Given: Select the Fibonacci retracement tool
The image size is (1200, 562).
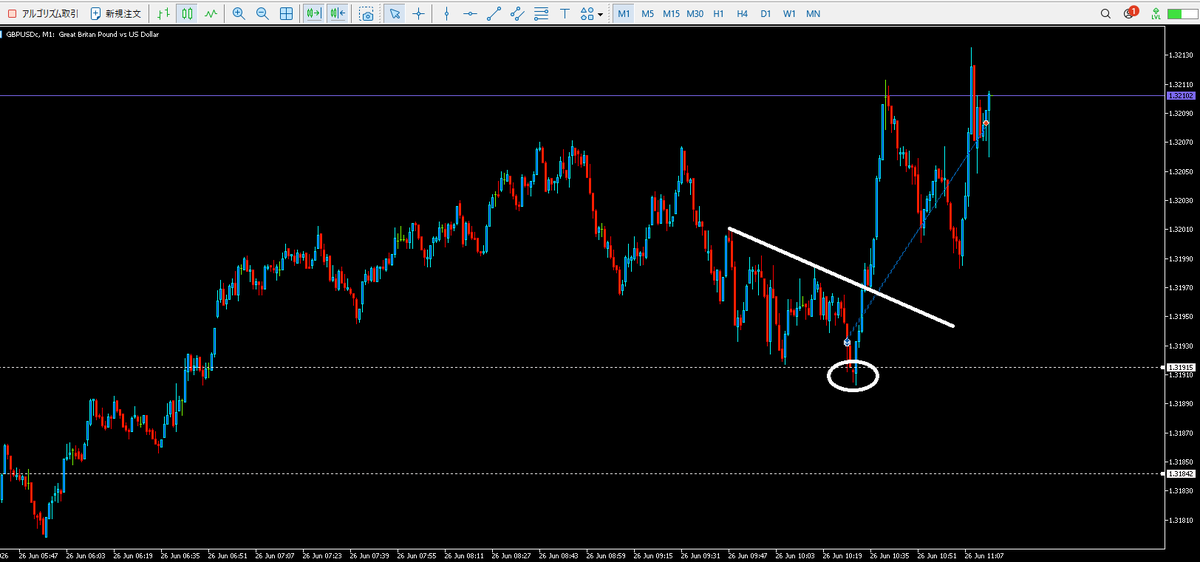Looking at the screenshot, I should click(x=540, y=14).
